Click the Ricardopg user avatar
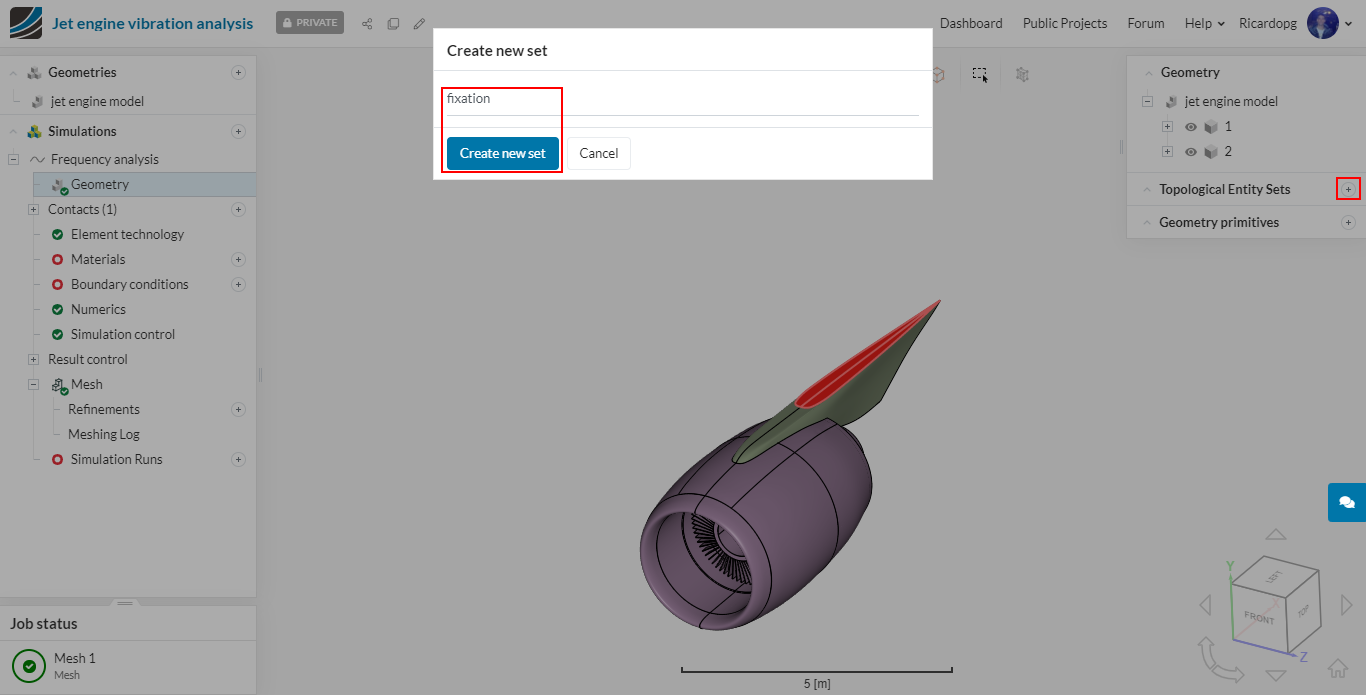The image size is (1366, 695). pyautogui.click(x=1323, y=23)
